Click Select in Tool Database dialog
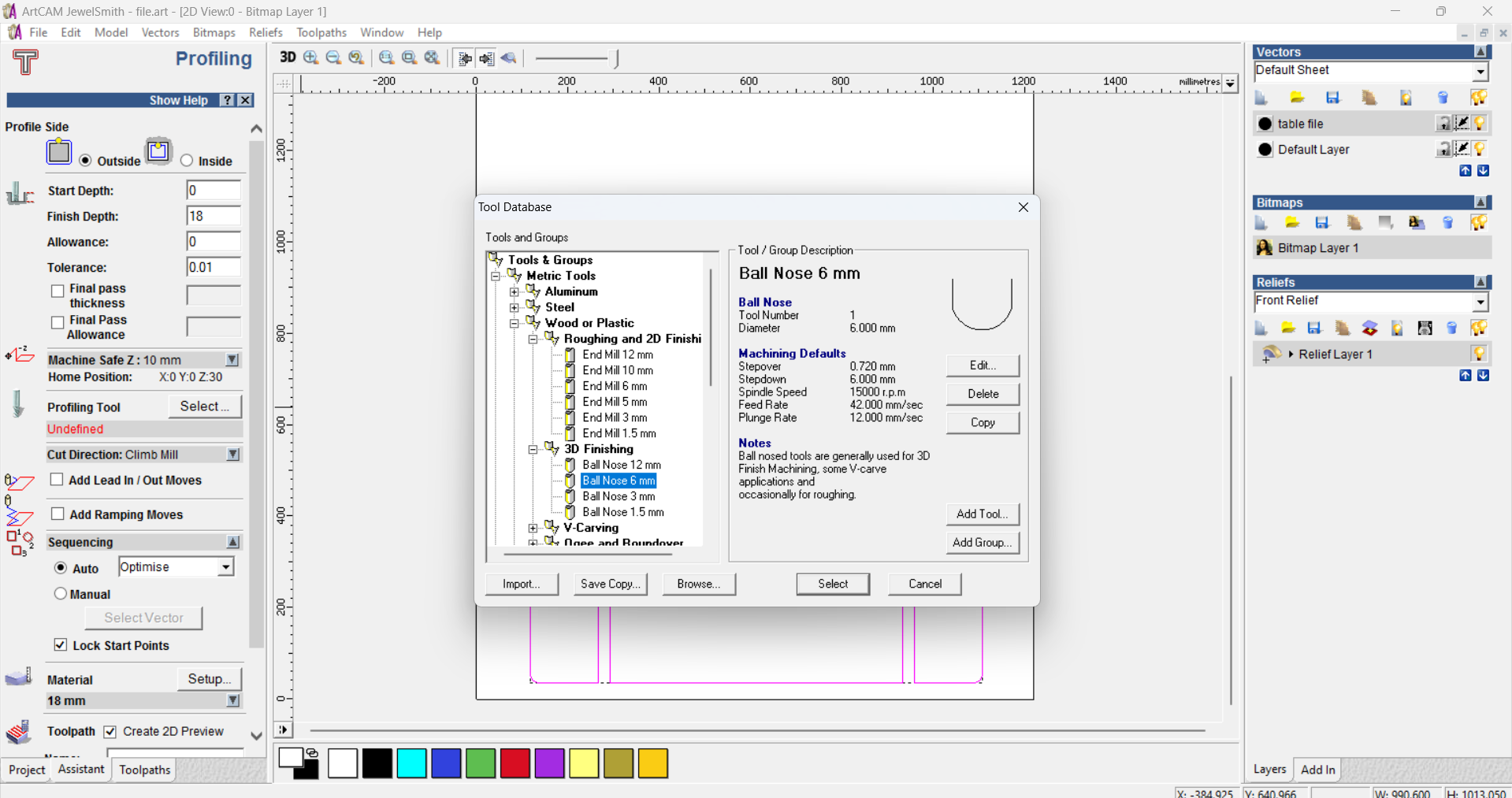 click(x=833, y=584)
